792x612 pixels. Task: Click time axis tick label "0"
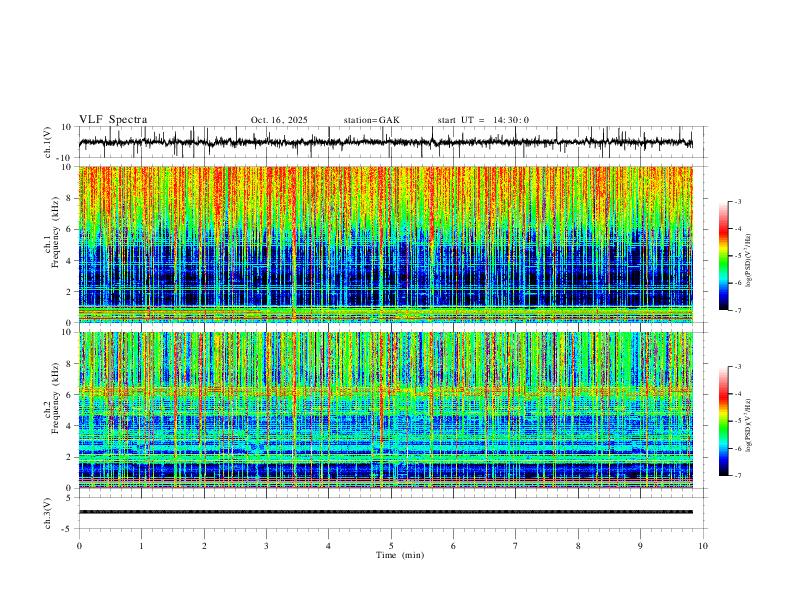[x=79, y=546]
